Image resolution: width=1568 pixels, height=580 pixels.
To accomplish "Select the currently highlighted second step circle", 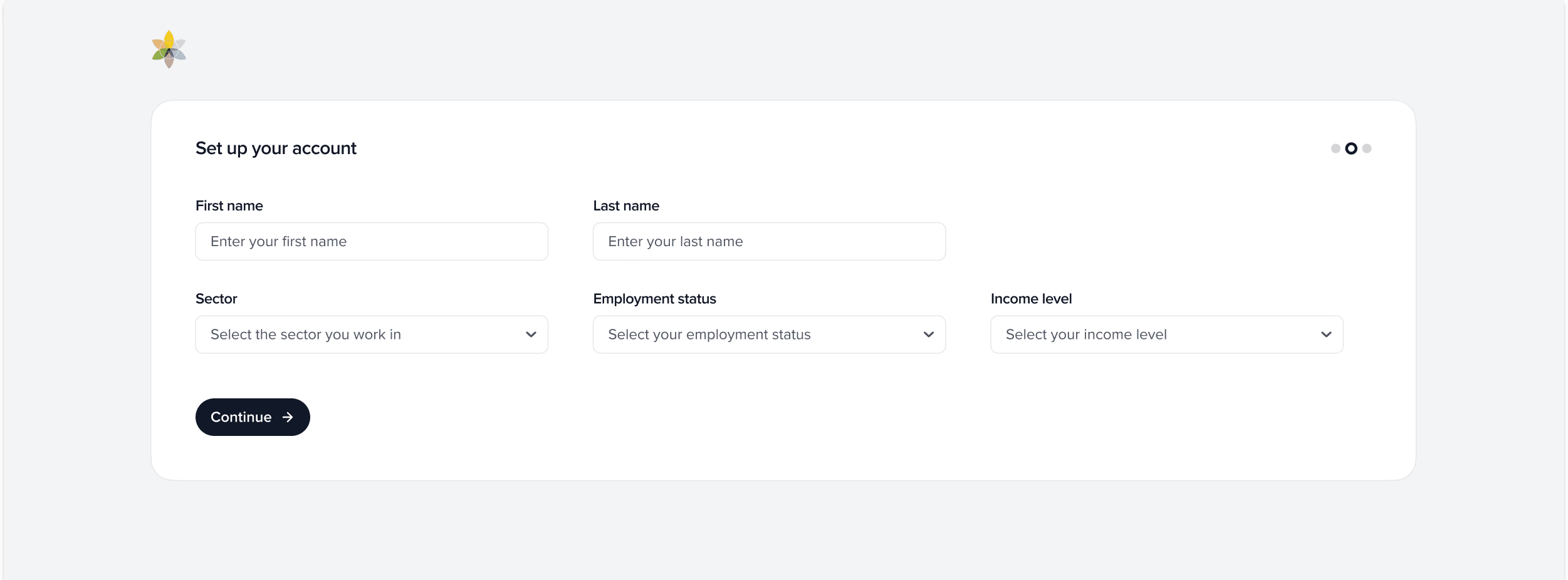I will point(1351,148).
